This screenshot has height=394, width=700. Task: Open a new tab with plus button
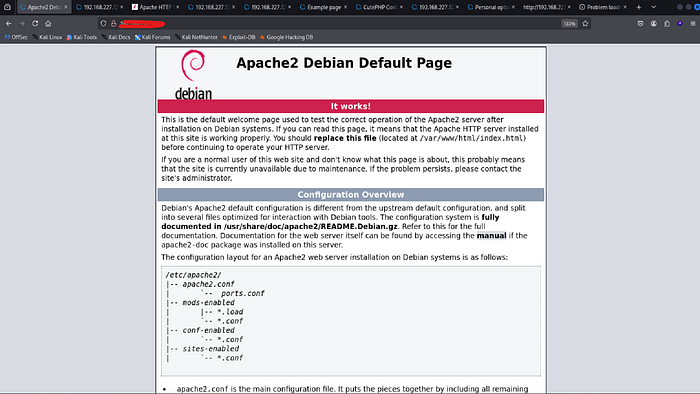pyautogui.click(x=639, y=7)
